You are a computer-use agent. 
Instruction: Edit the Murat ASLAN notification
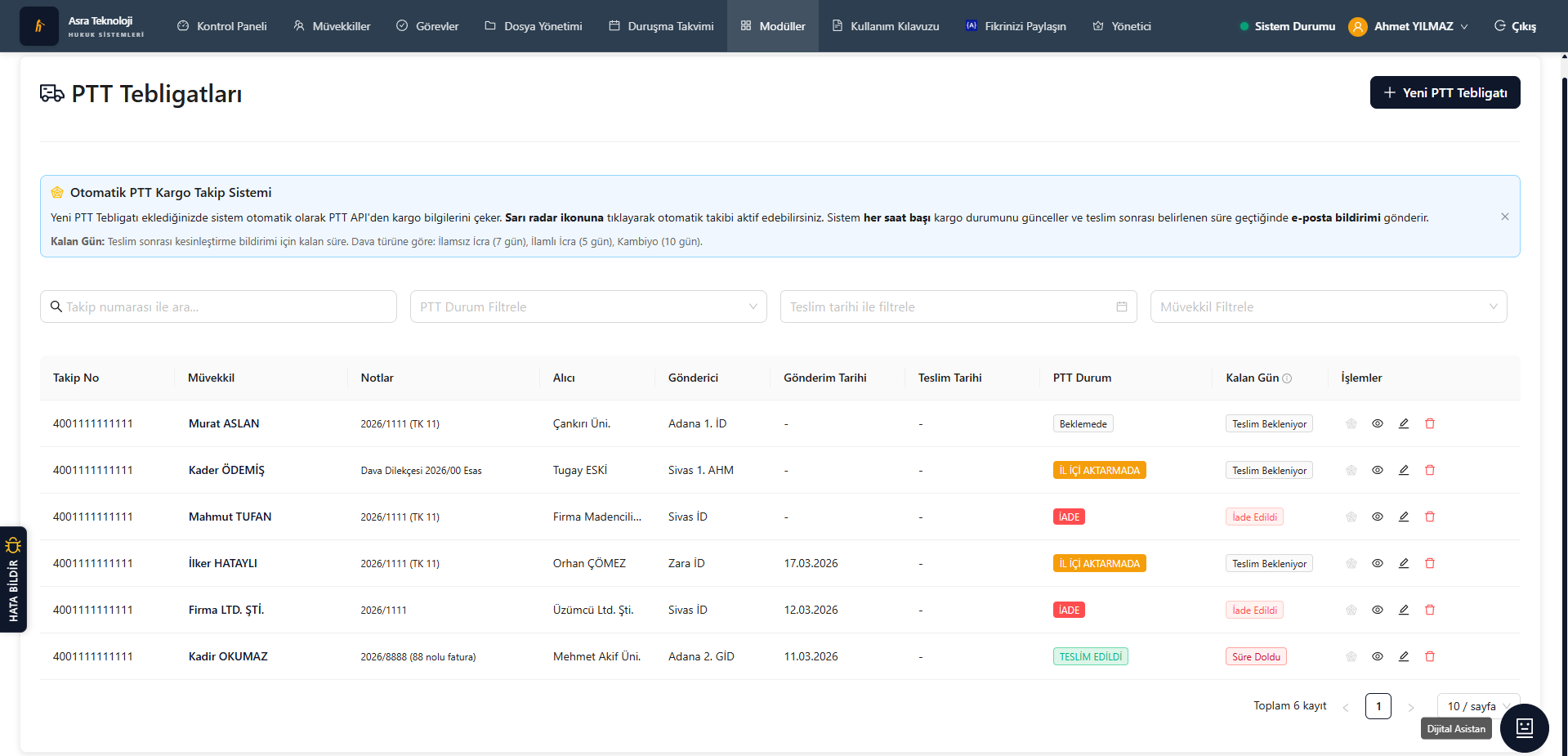point(1404,423)
